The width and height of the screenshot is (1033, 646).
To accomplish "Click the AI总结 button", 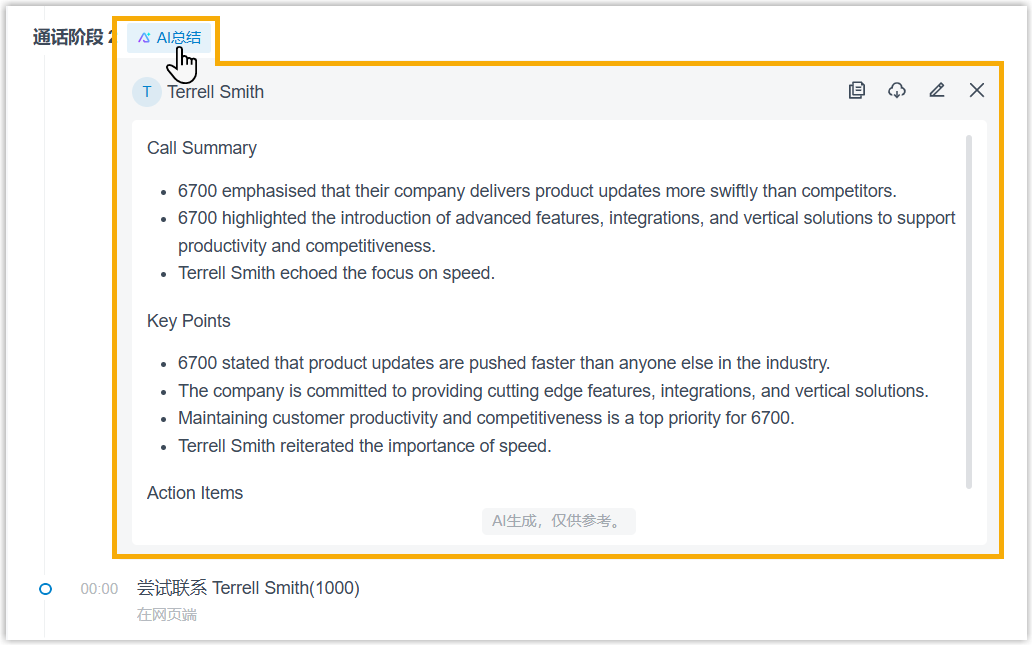I will coord(169,38).
